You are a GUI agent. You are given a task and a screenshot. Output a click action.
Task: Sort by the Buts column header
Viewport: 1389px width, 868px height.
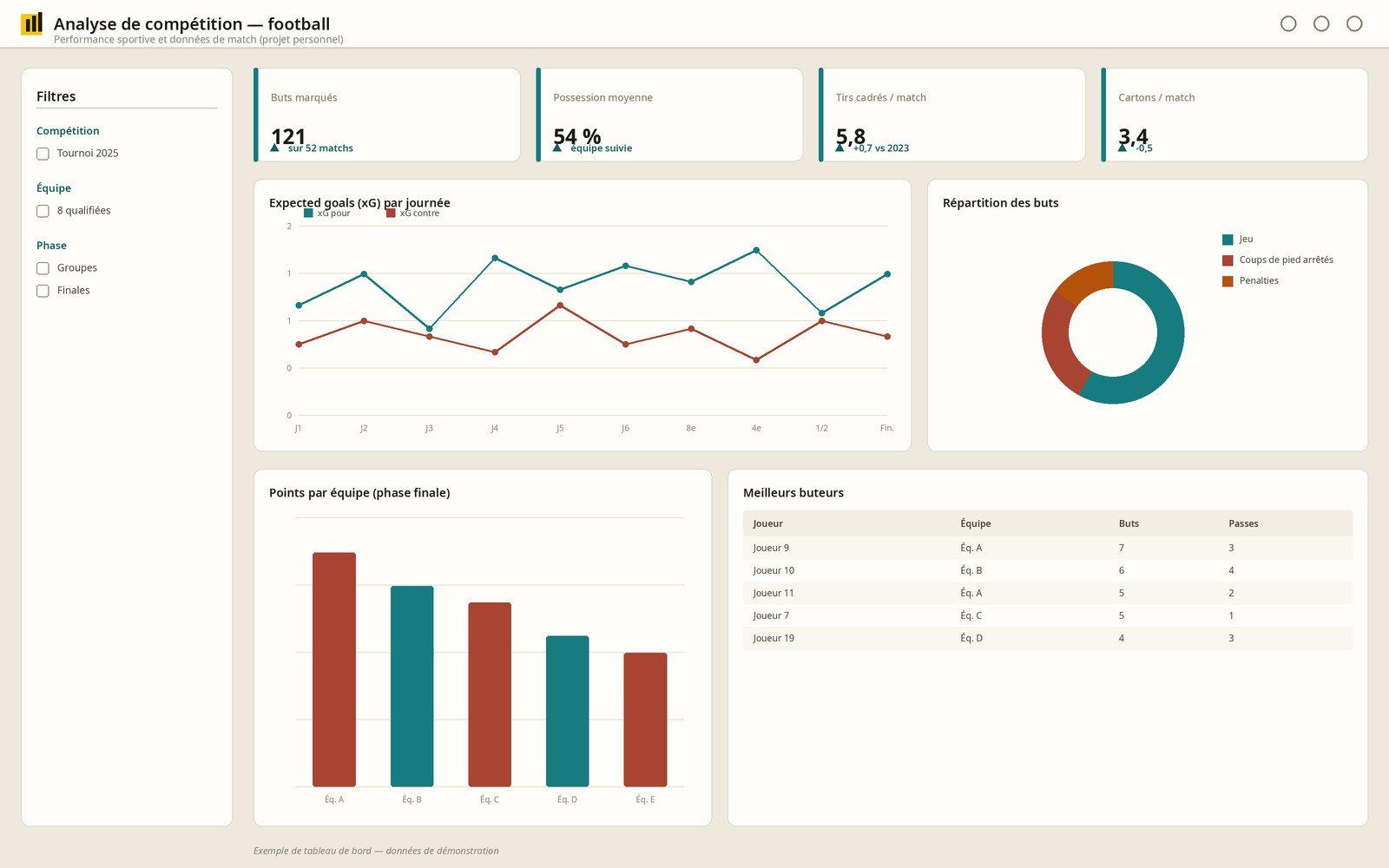pos(1129,523)
